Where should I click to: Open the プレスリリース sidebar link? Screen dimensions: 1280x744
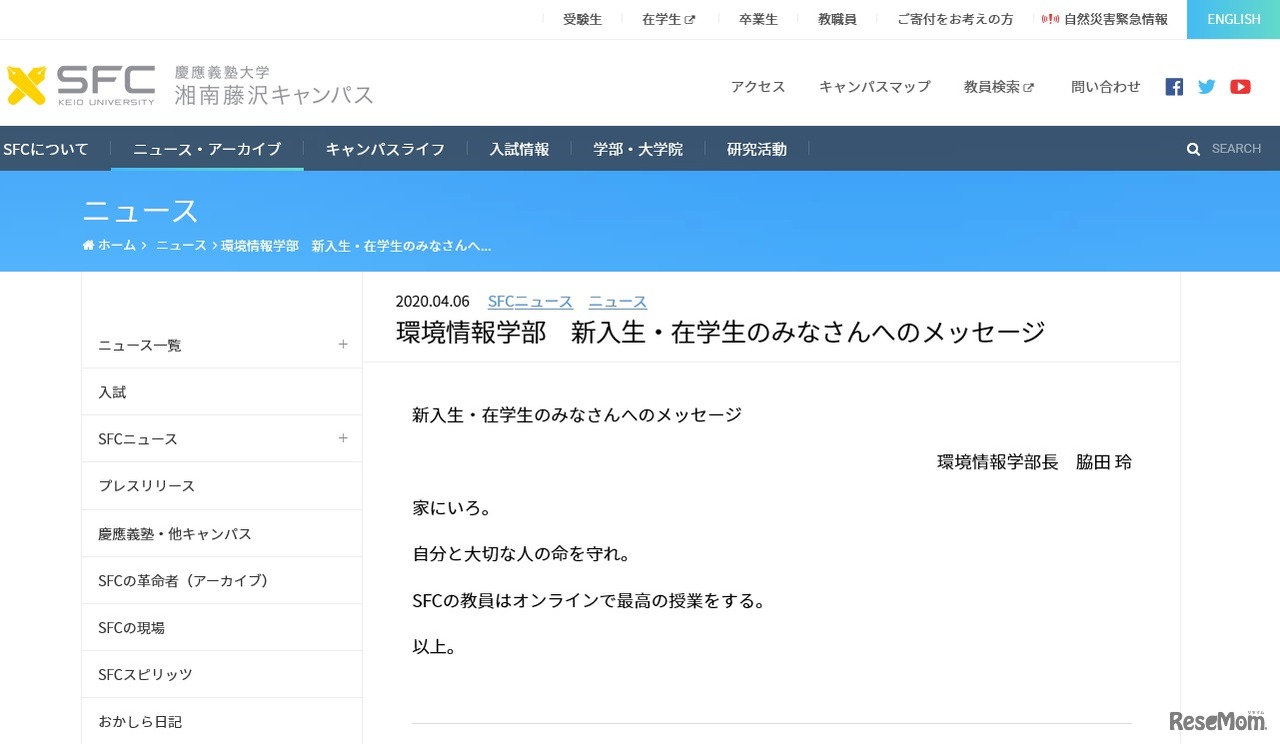[146, 485]
